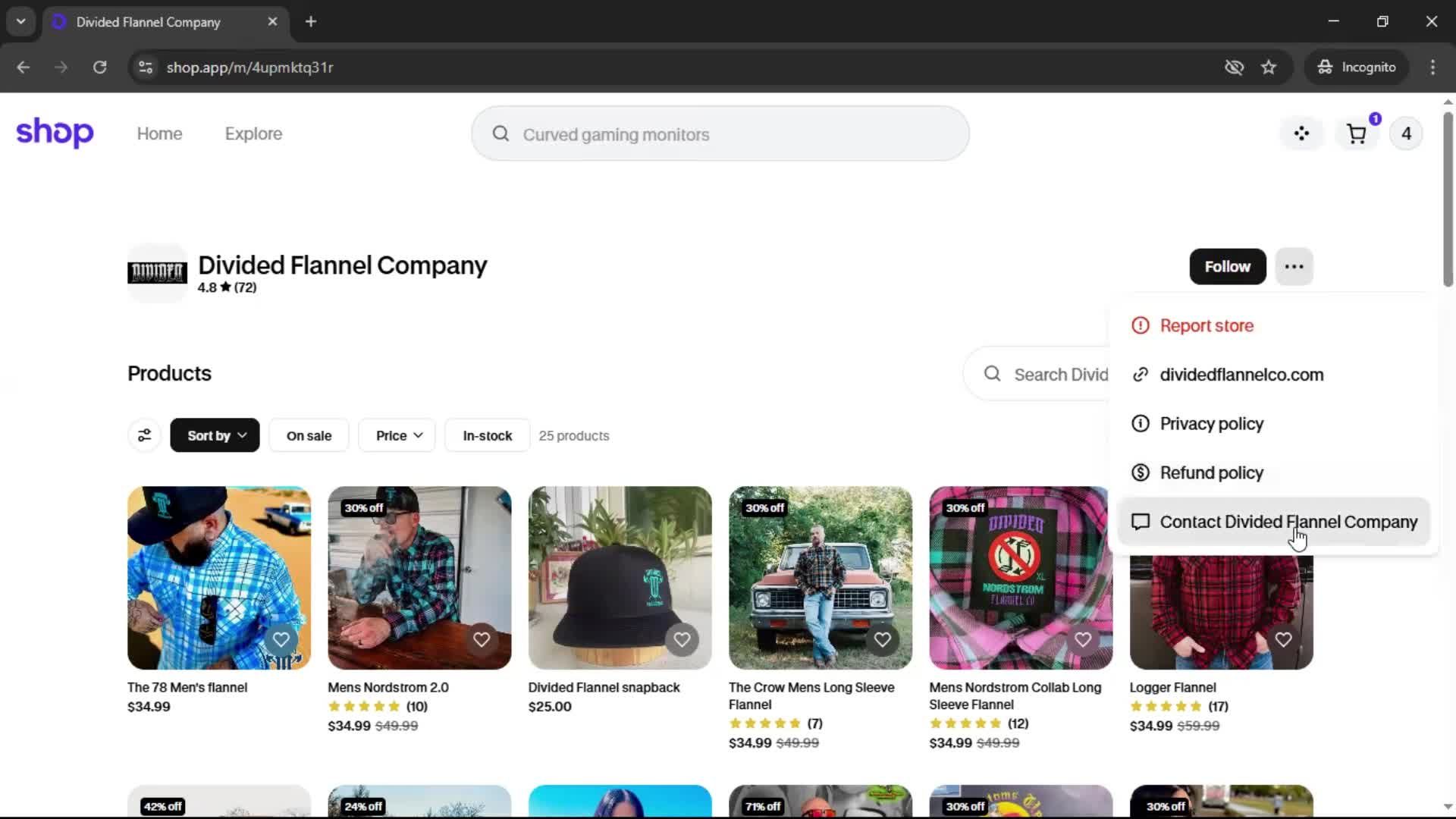
Task: Click the Curved gaming monitors search field
Action: 720,134
